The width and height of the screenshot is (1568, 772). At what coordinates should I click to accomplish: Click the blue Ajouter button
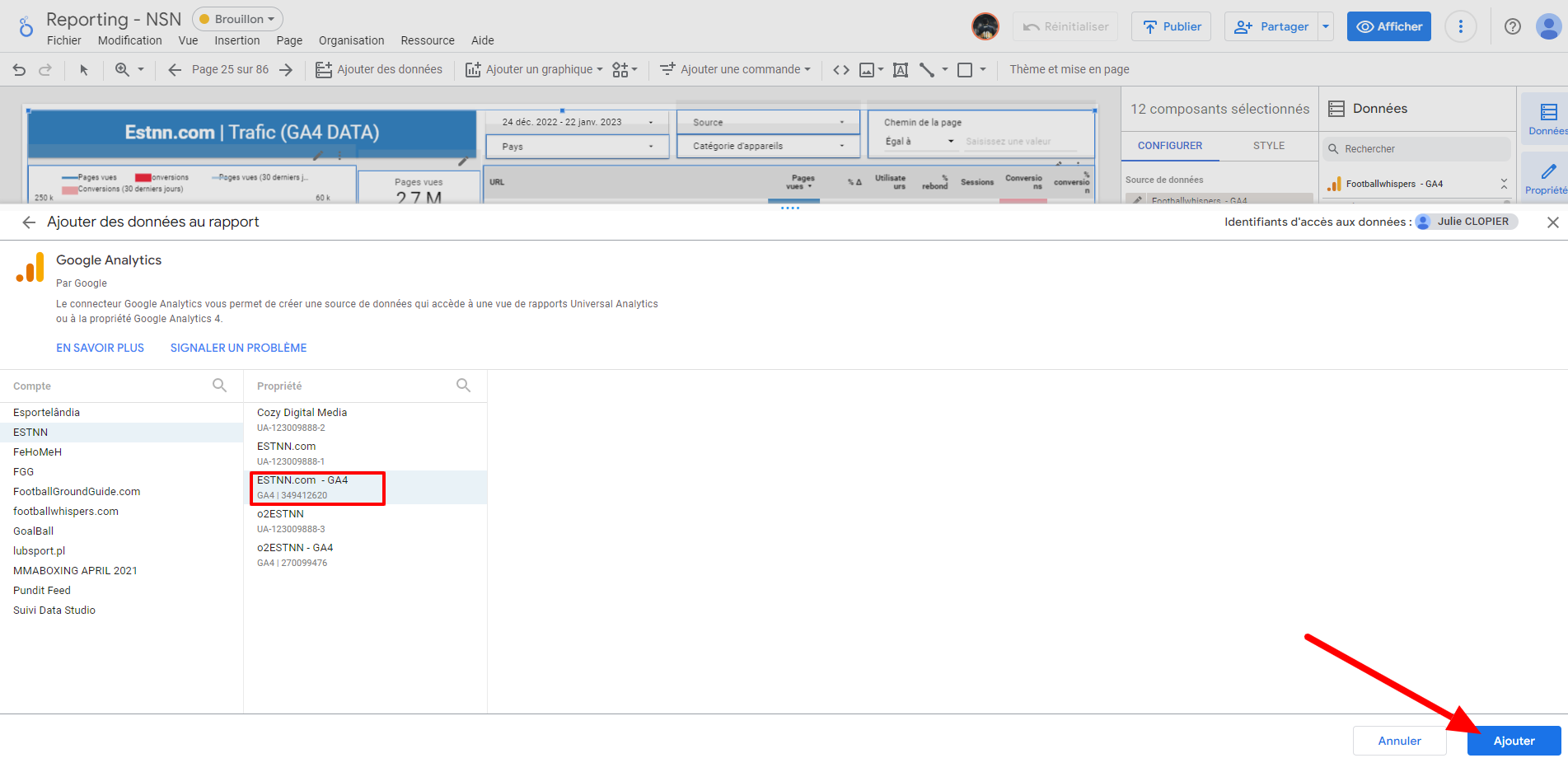click(1513, 741)
